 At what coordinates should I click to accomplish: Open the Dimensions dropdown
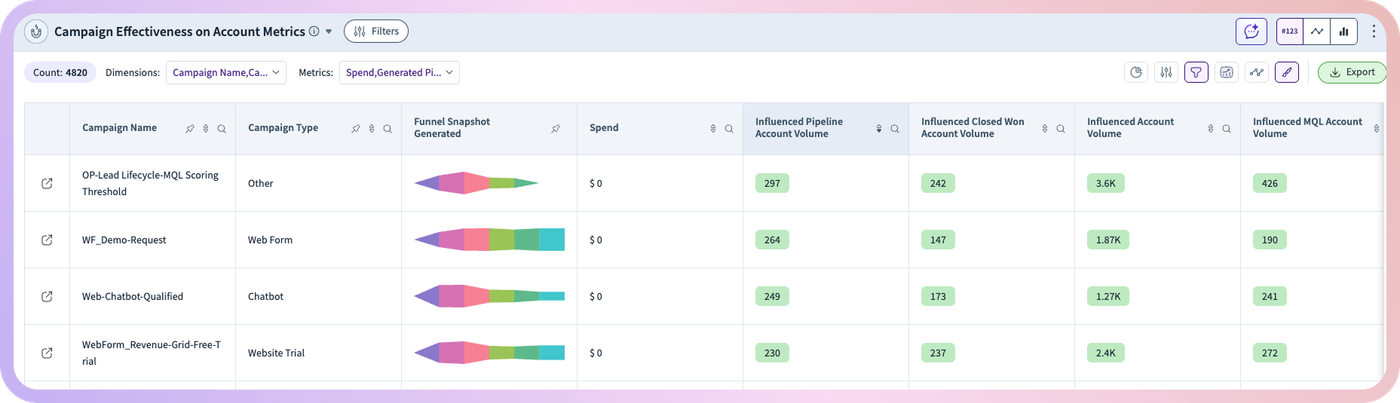pos(226,72)
